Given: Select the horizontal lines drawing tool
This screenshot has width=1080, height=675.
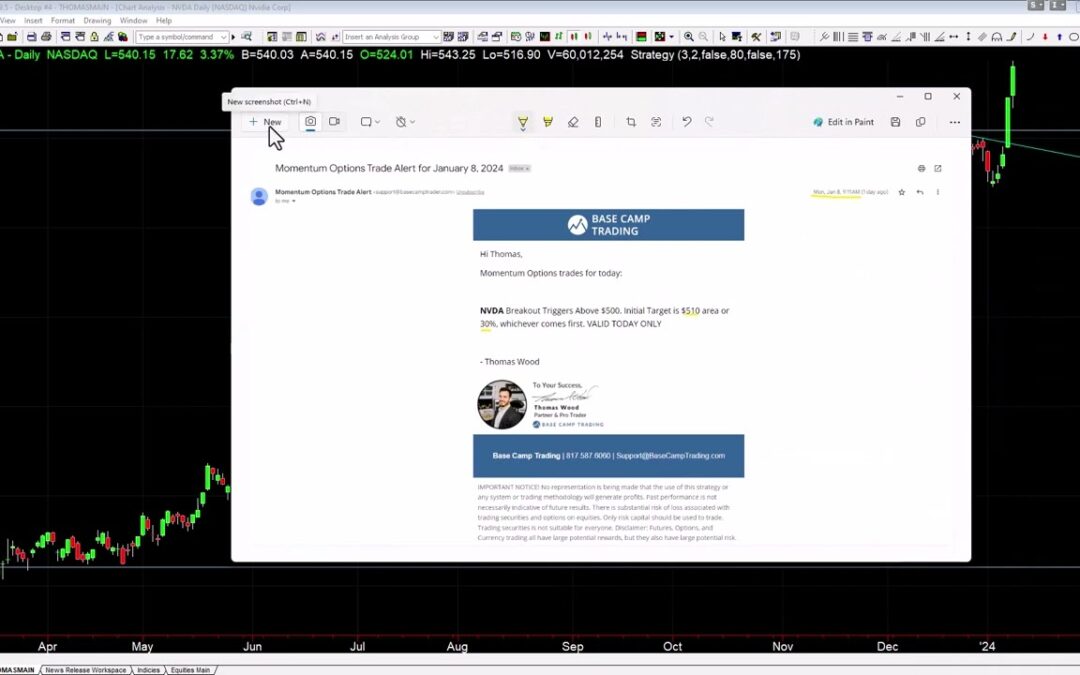Looking at the screenshot, I should tap(853, 37).
